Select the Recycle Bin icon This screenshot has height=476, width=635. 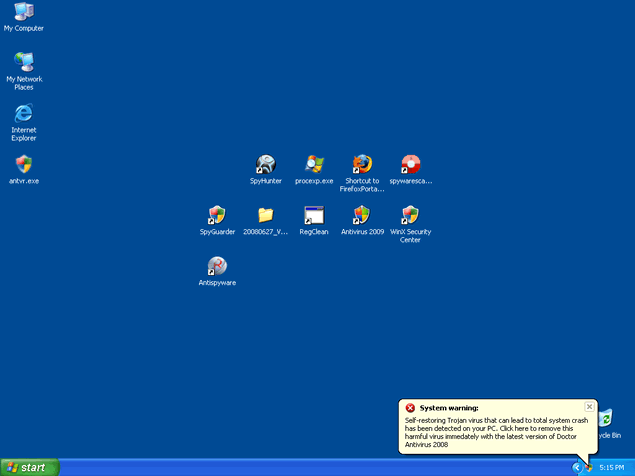coord(608,420)
